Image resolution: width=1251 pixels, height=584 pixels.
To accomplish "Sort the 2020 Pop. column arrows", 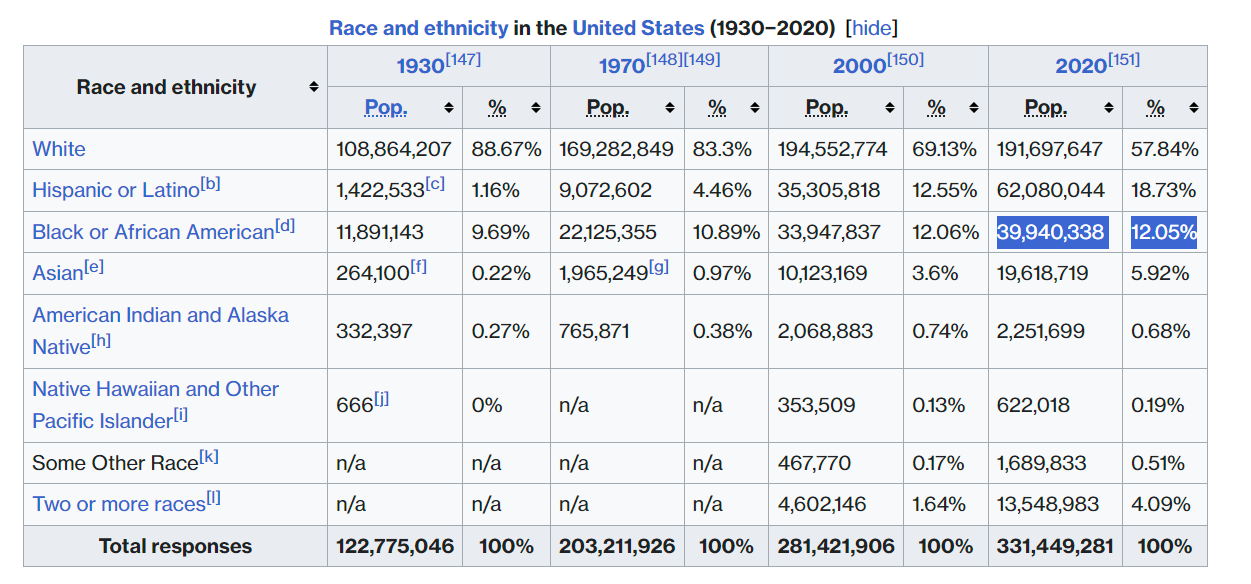I will coord(1108,107).
